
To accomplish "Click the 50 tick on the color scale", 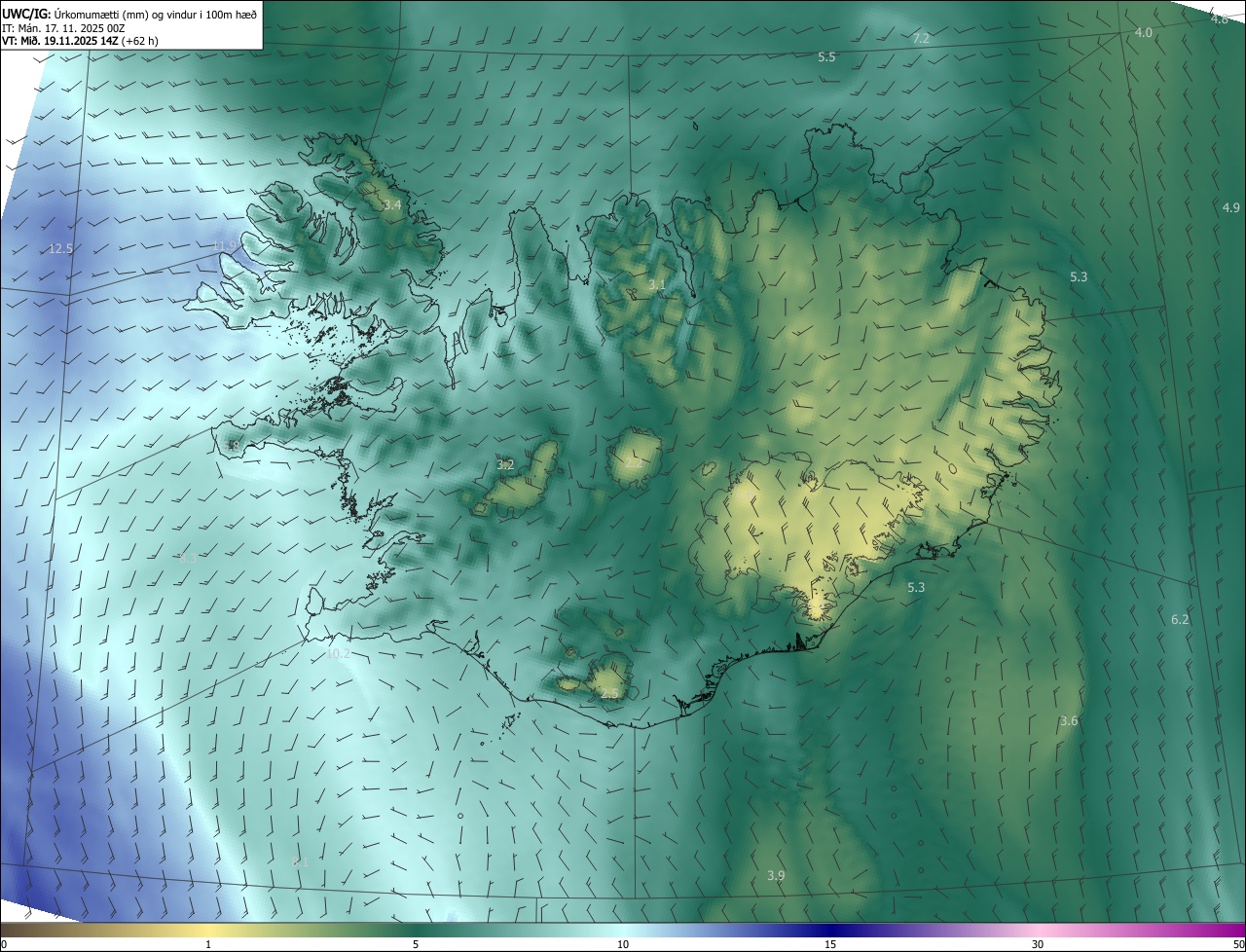I will coord(1238,944).
